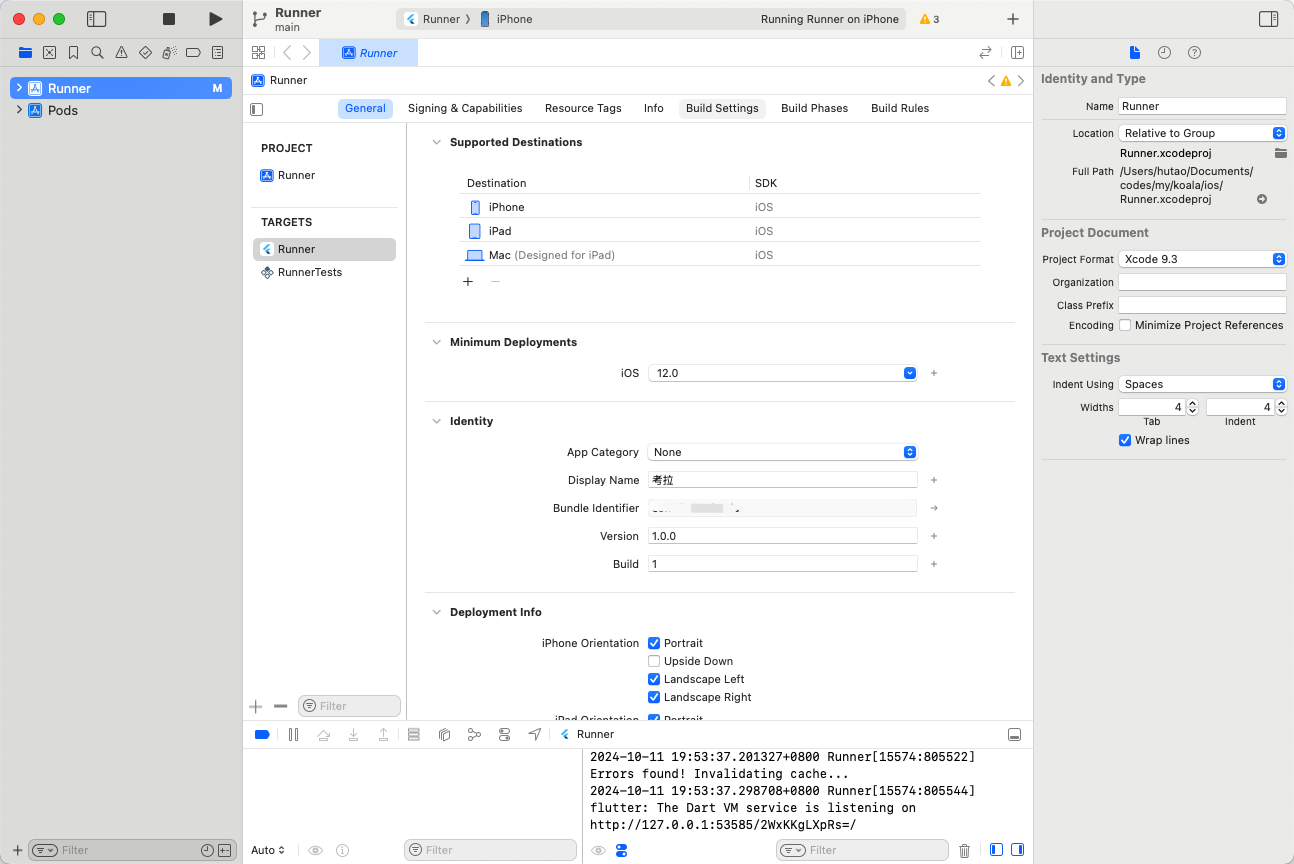1294x864 pixels.
Task: Click the add destination plus button
Action: [x=467, y=282]
